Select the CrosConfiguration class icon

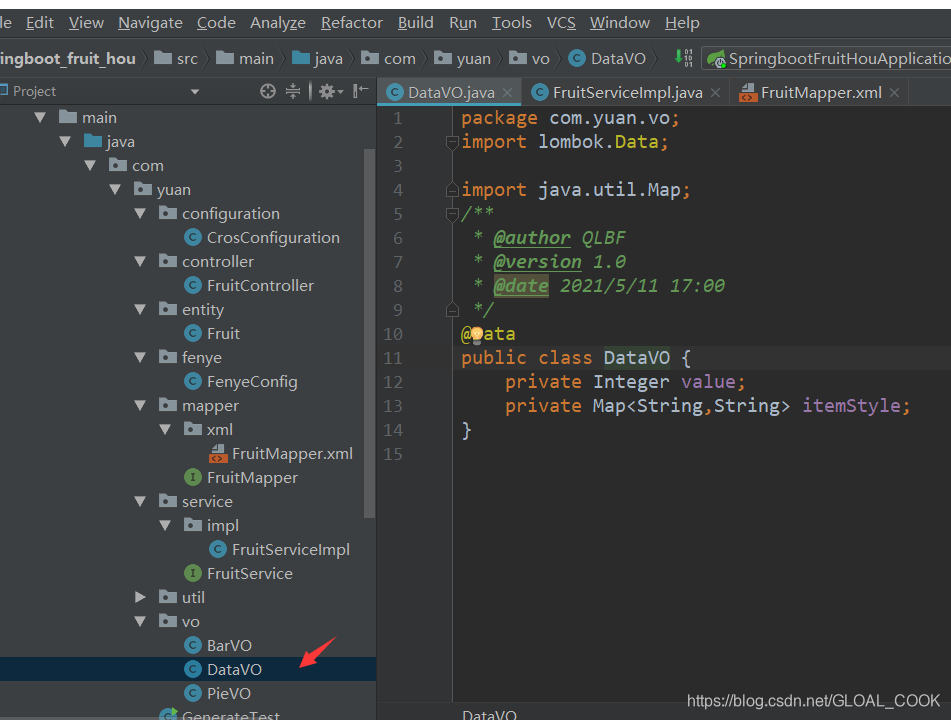tap(192, 237)
